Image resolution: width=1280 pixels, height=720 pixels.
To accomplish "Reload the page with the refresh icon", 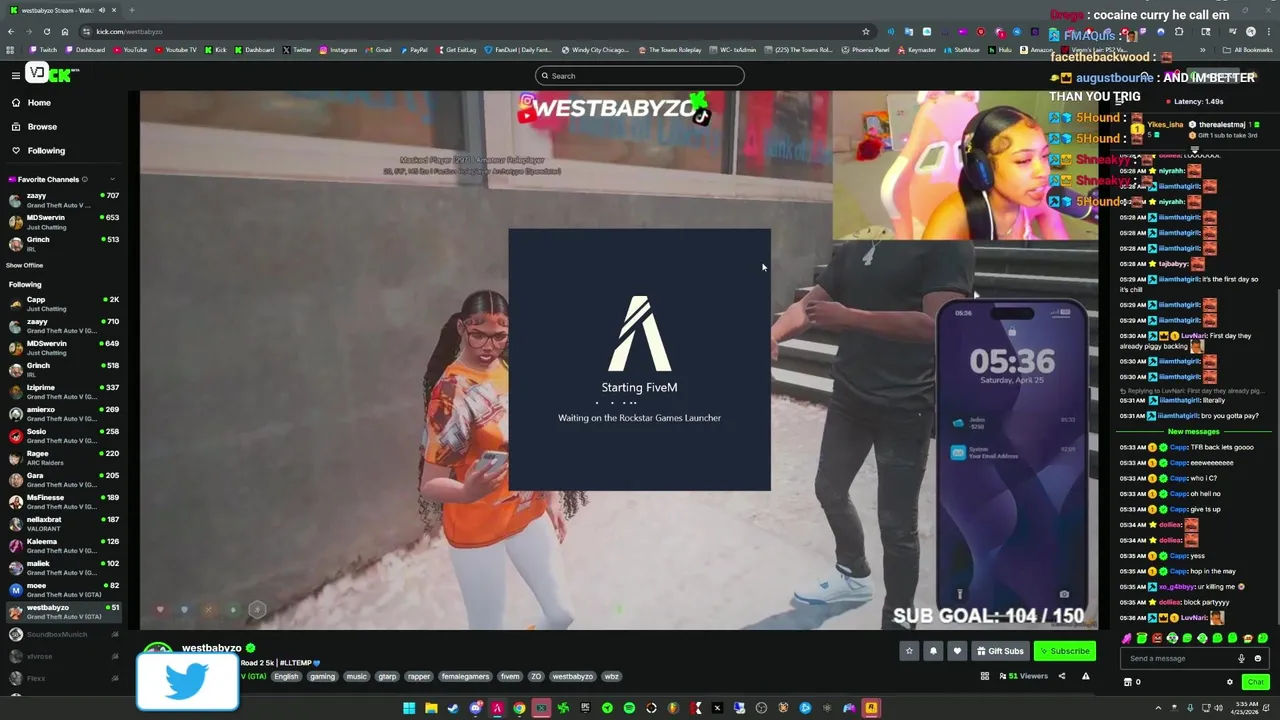I will (x=46, y=32).
